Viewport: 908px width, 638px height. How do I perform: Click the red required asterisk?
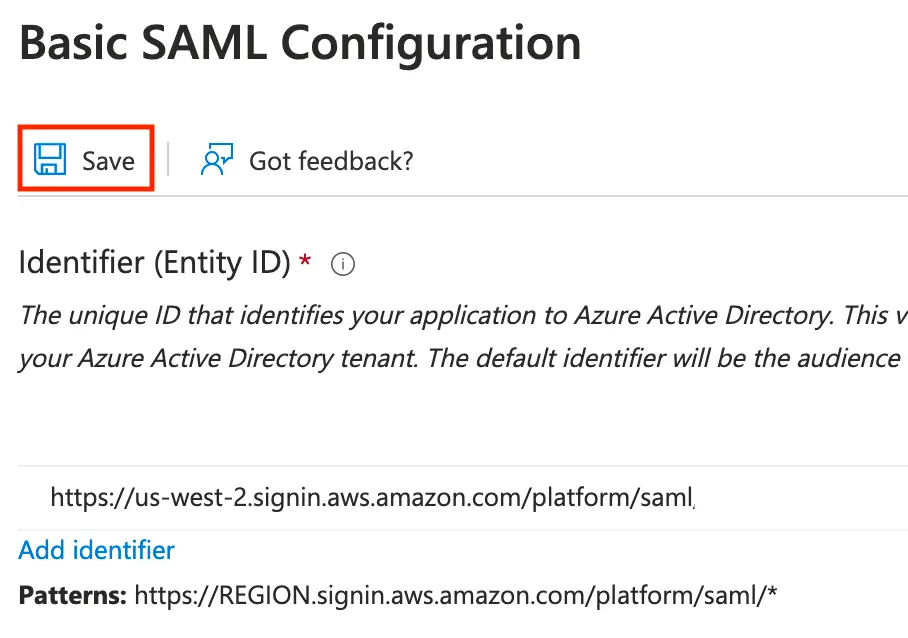coord(305,262)
